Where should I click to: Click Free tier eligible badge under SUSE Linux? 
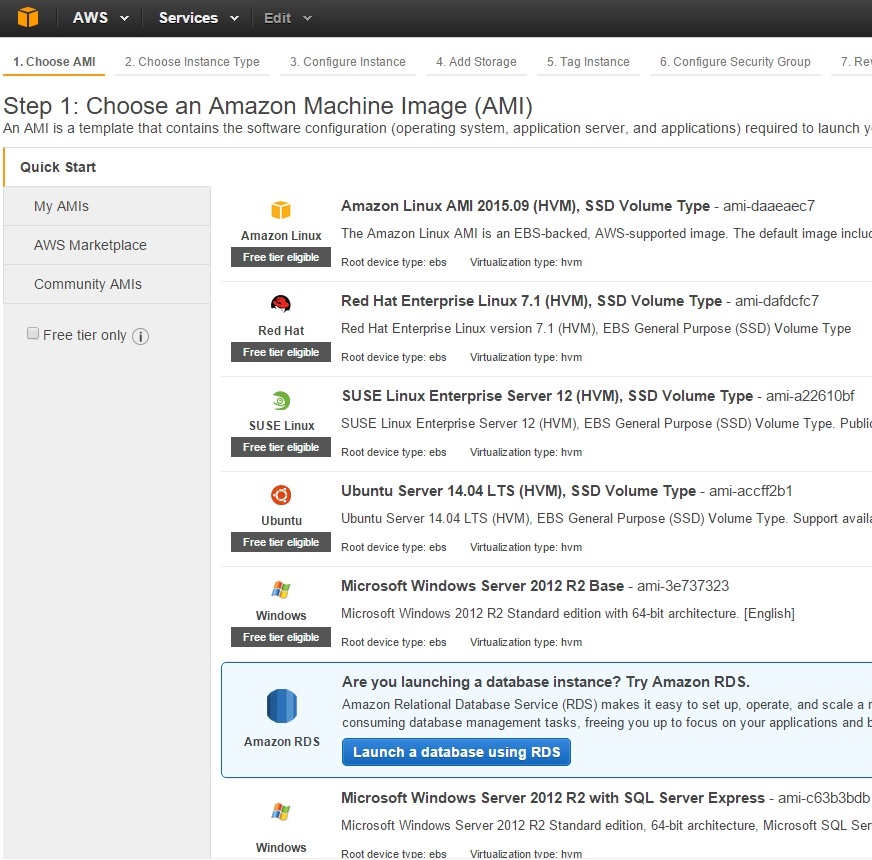[281, 447]
